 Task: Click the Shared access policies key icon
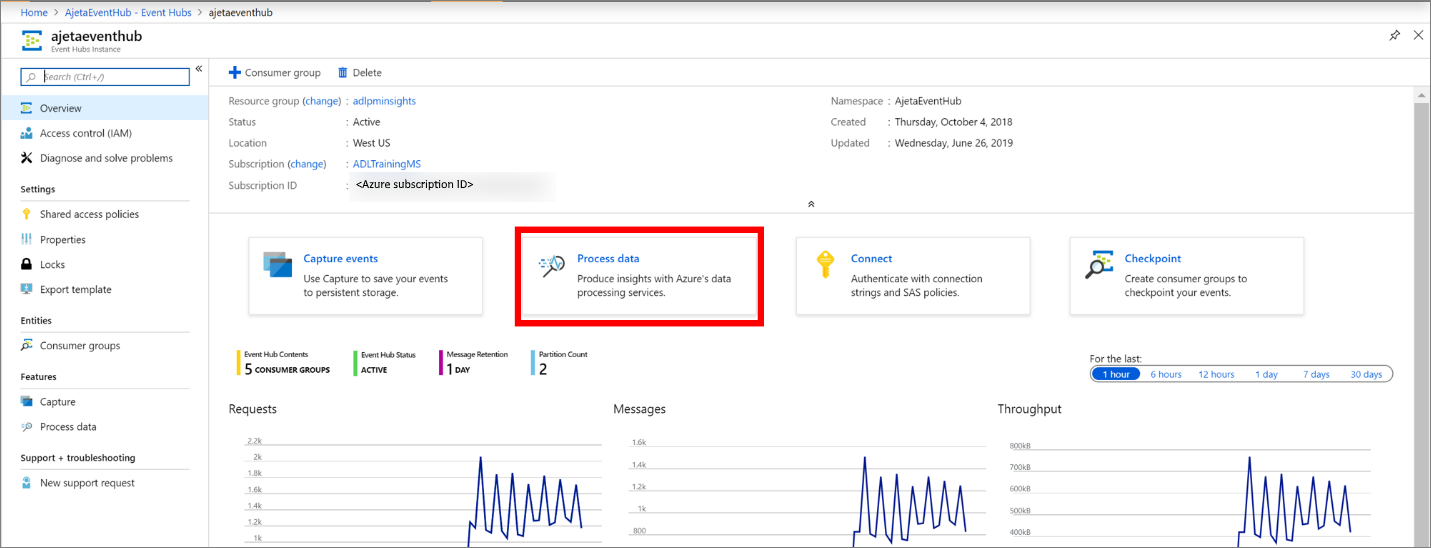(x=27, y=214)
